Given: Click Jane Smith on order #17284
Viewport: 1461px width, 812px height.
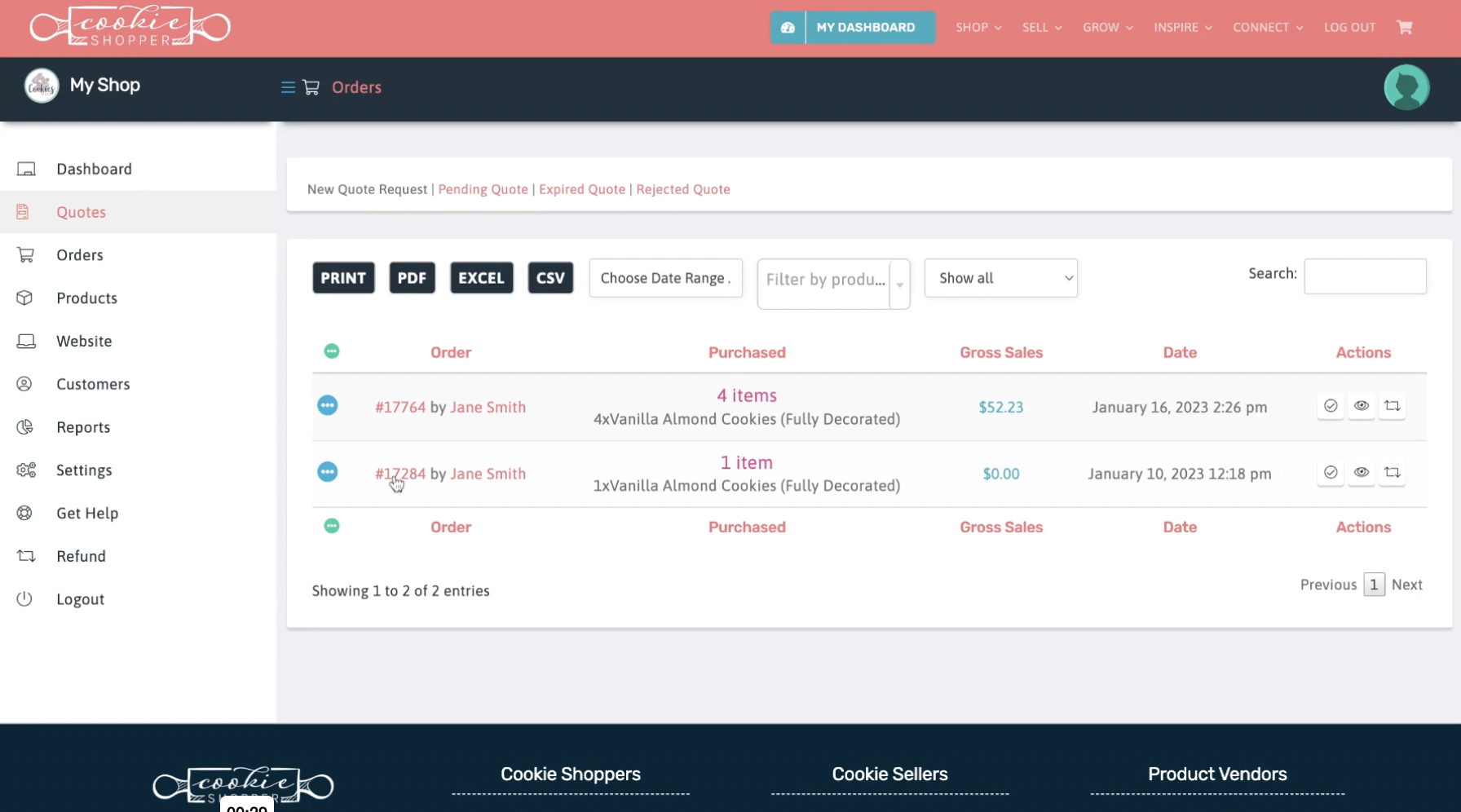Looking at the screenshot, I should (x=488, y=474).
